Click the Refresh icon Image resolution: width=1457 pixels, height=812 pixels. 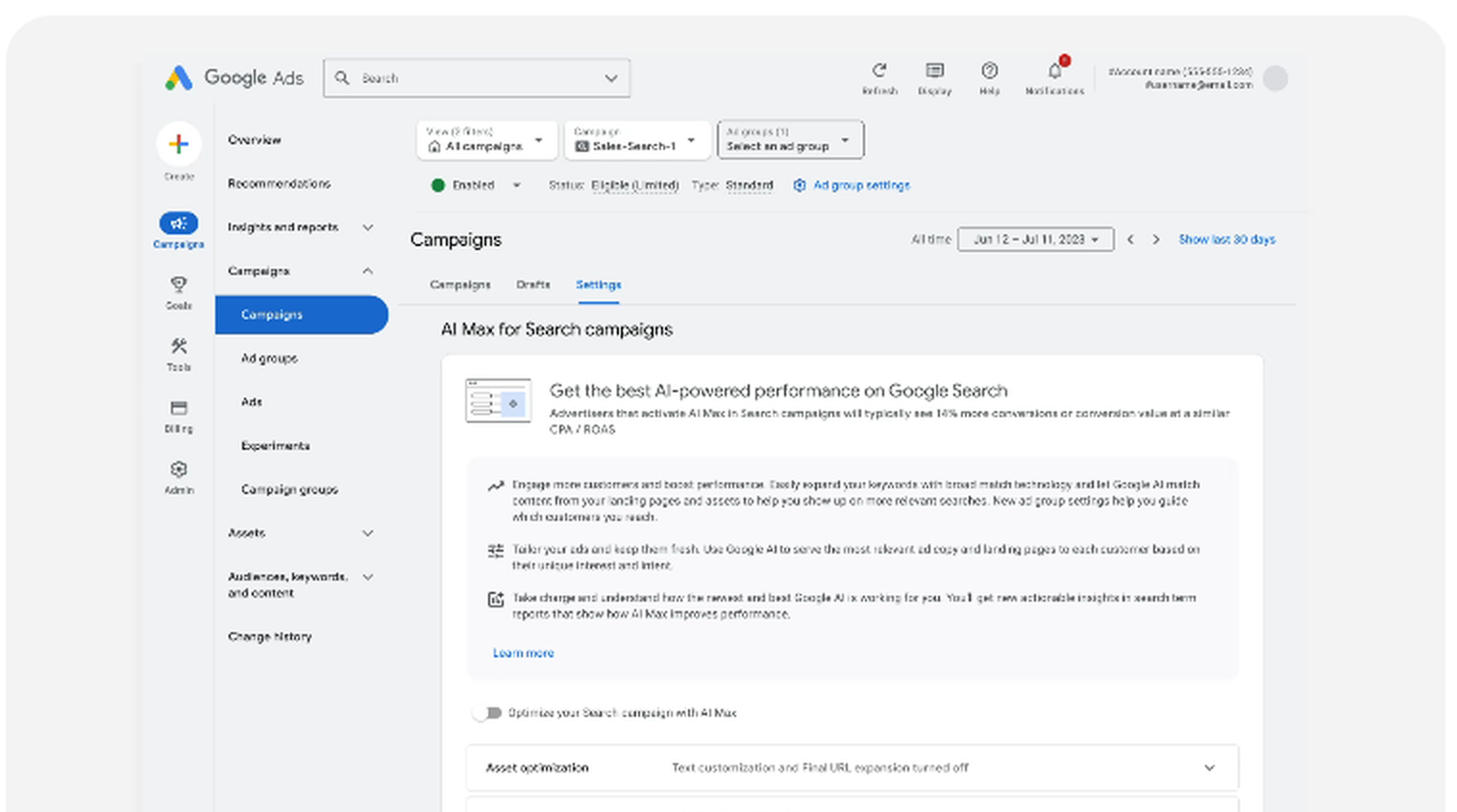(x=879, y=70)
